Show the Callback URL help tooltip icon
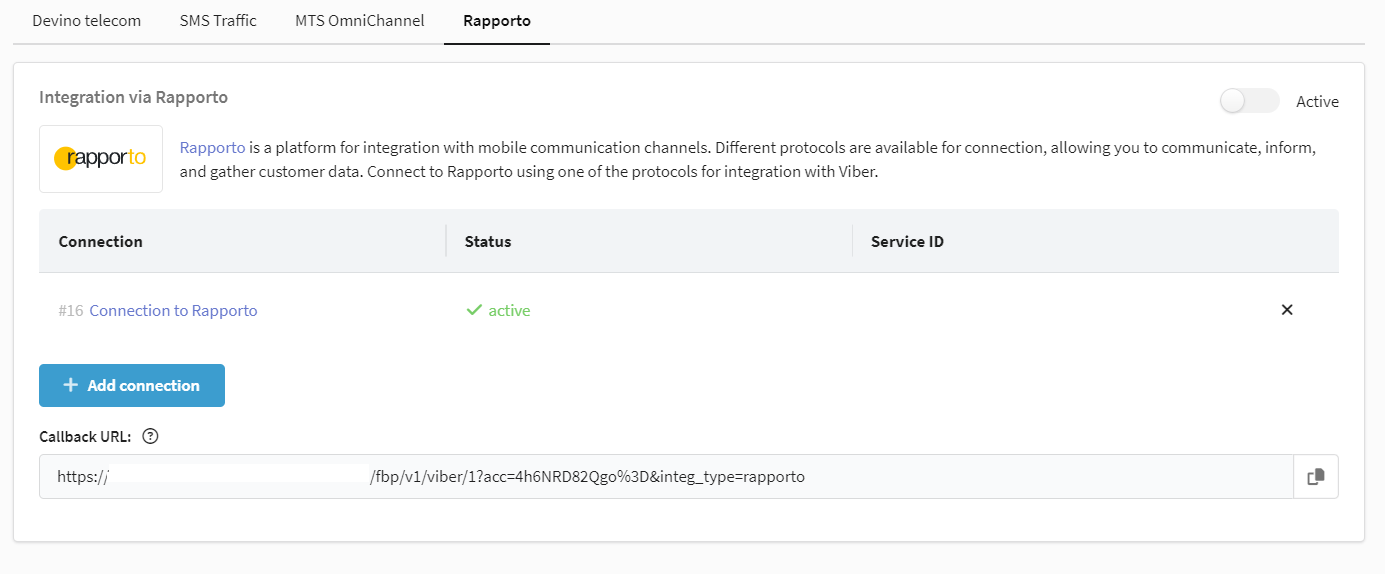The height and width of the screenshot is (574, 1385). click(x=151, y=436)
